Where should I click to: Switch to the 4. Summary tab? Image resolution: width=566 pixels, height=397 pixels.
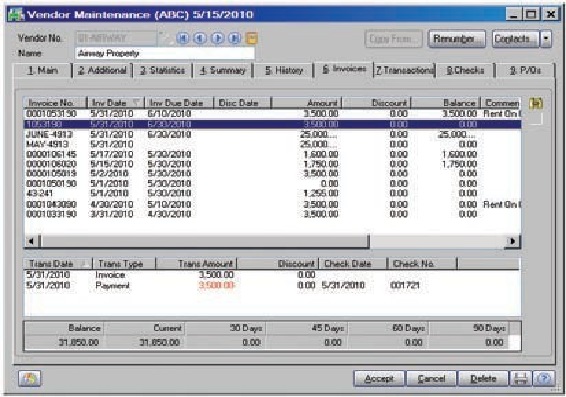[223, 70]
